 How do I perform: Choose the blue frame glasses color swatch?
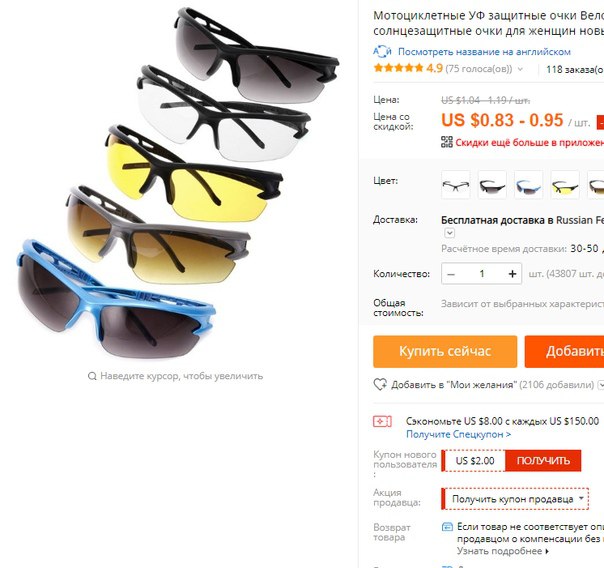(528, 185)
